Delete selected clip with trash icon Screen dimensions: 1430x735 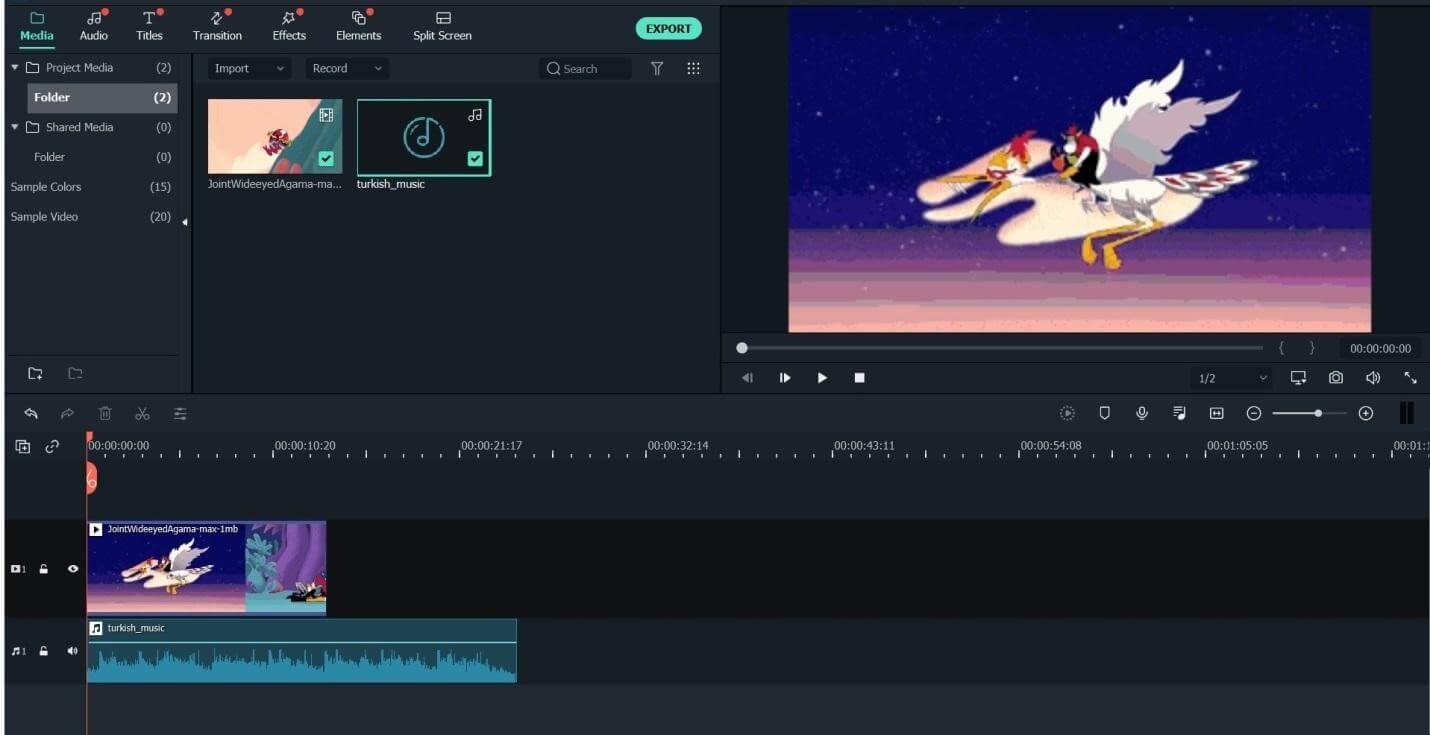click(x=105, y=413)
